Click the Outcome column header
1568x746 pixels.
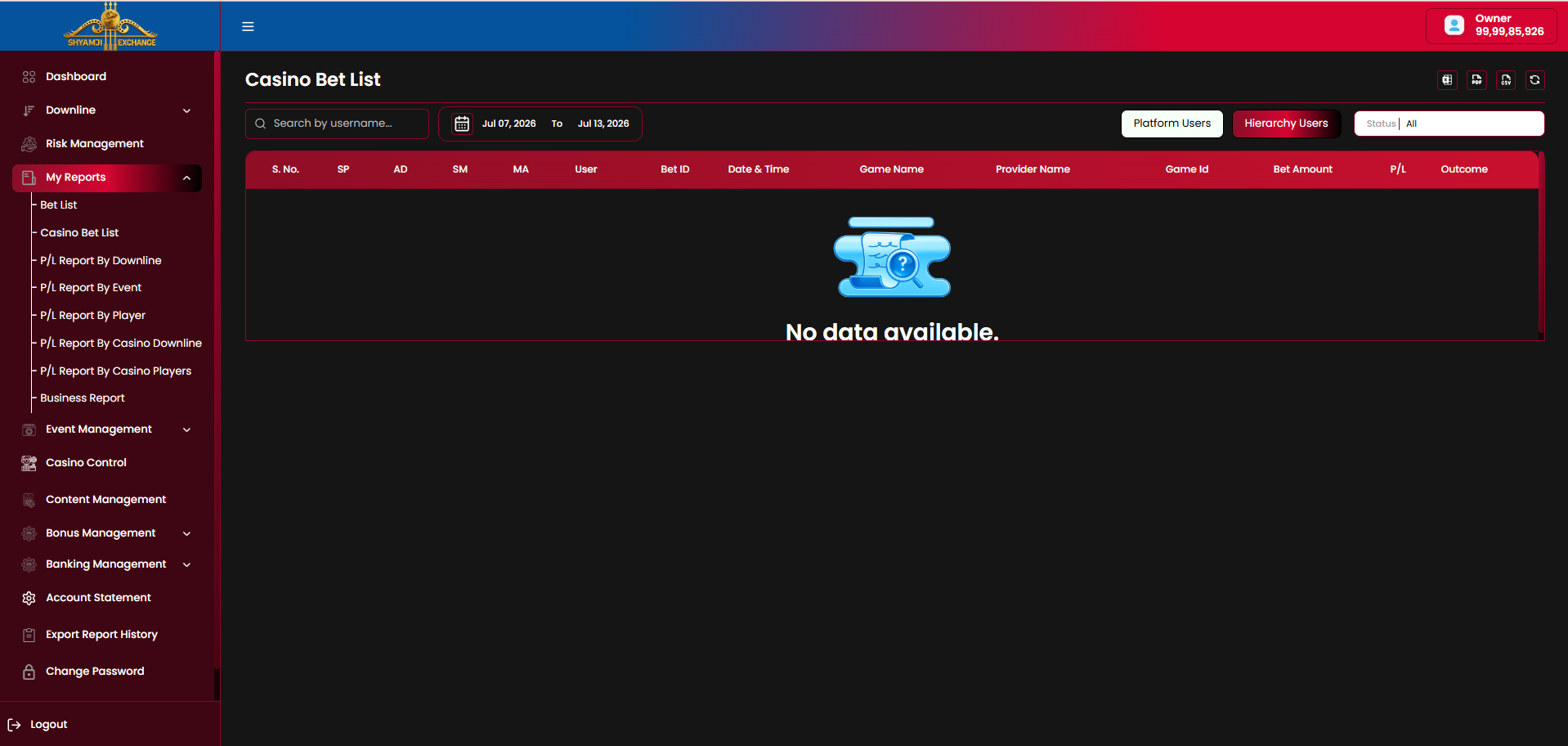click(x=1464, y=169)
